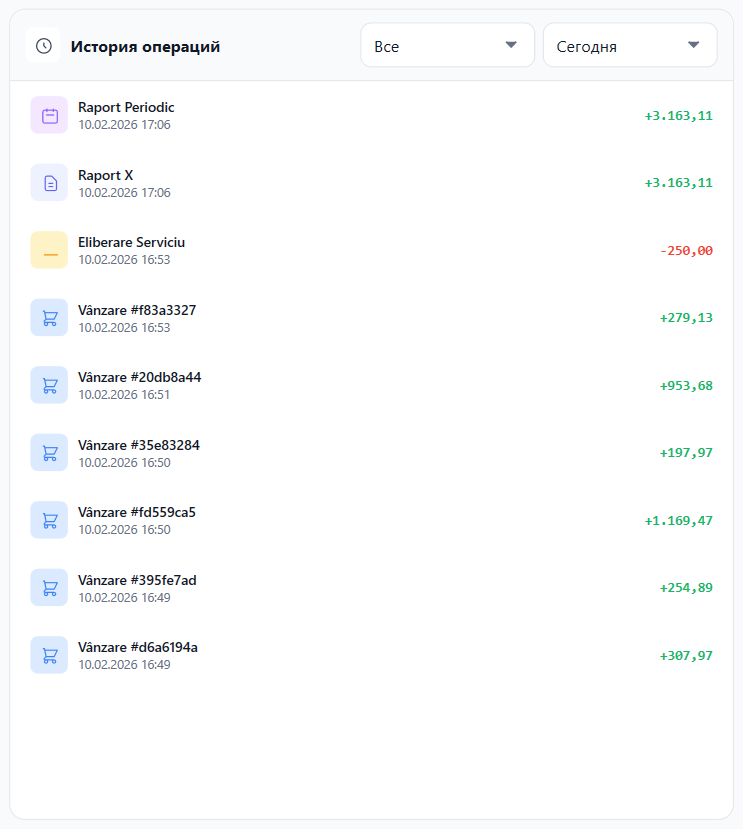Image resolution: width=743 pixels, height=829 pixels.
Task: Click the cart icon for Vânzare #395fe7ad
Action: coord(49,588)
